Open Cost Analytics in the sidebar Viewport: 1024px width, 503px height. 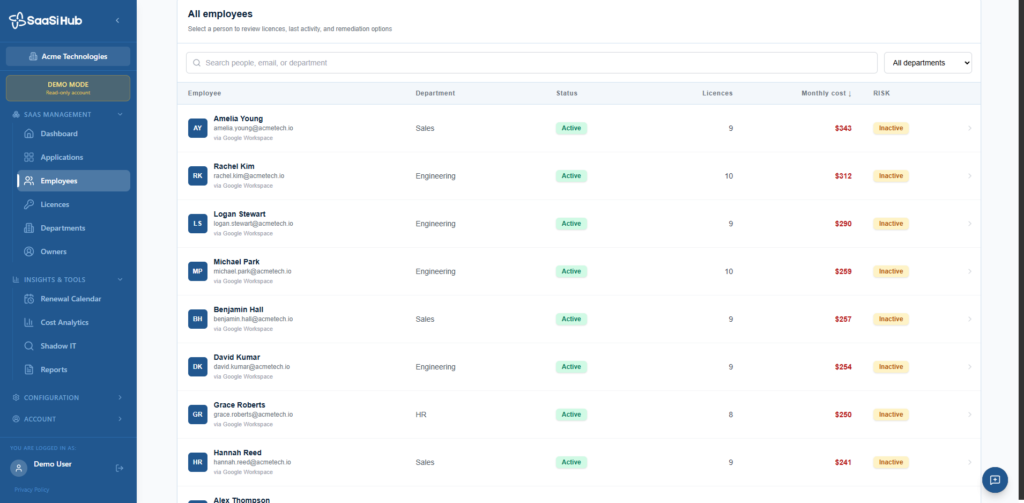click(74, 323)
